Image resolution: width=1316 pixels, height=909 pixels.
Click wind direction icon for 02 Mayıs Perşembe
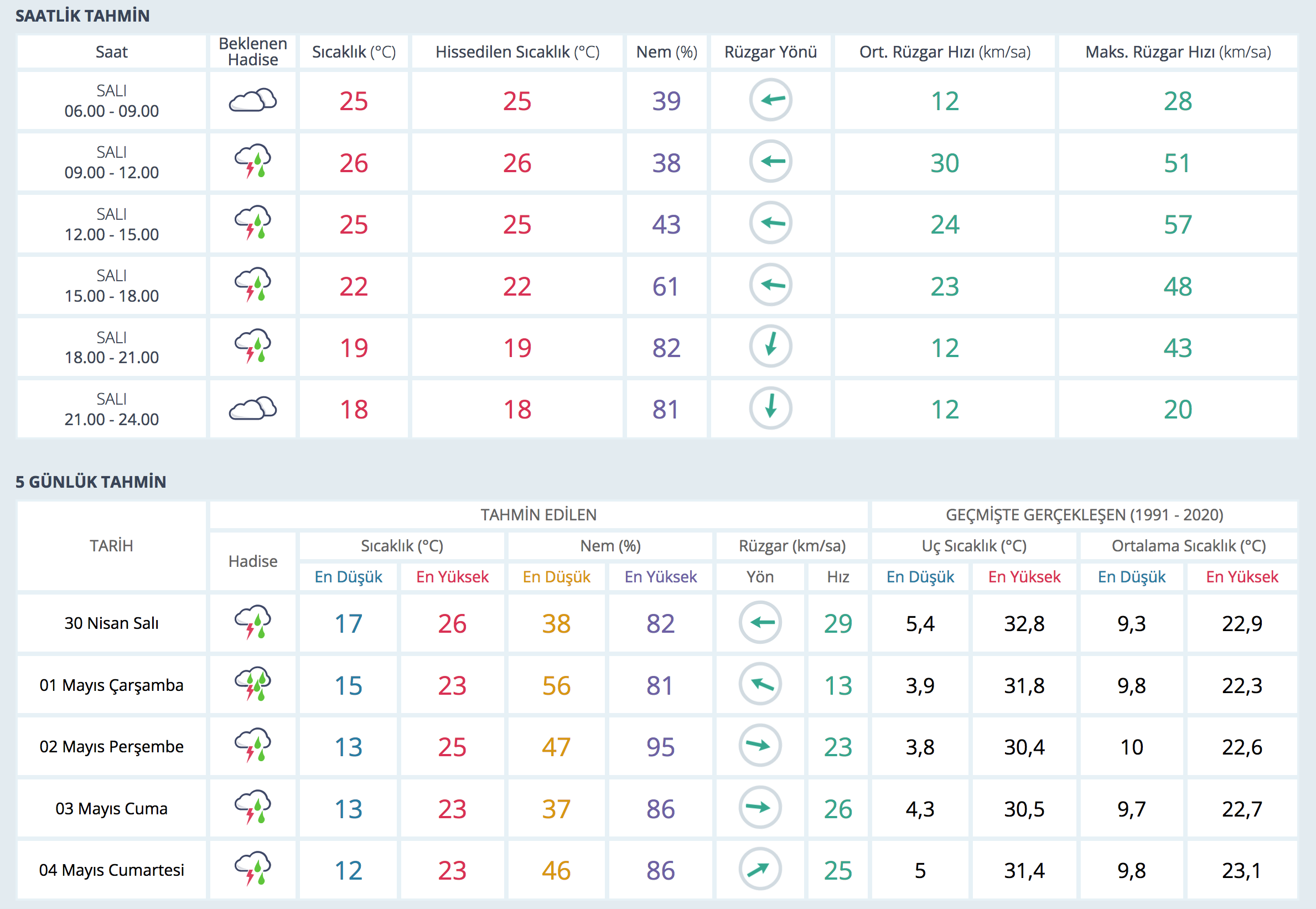(760, 746)
